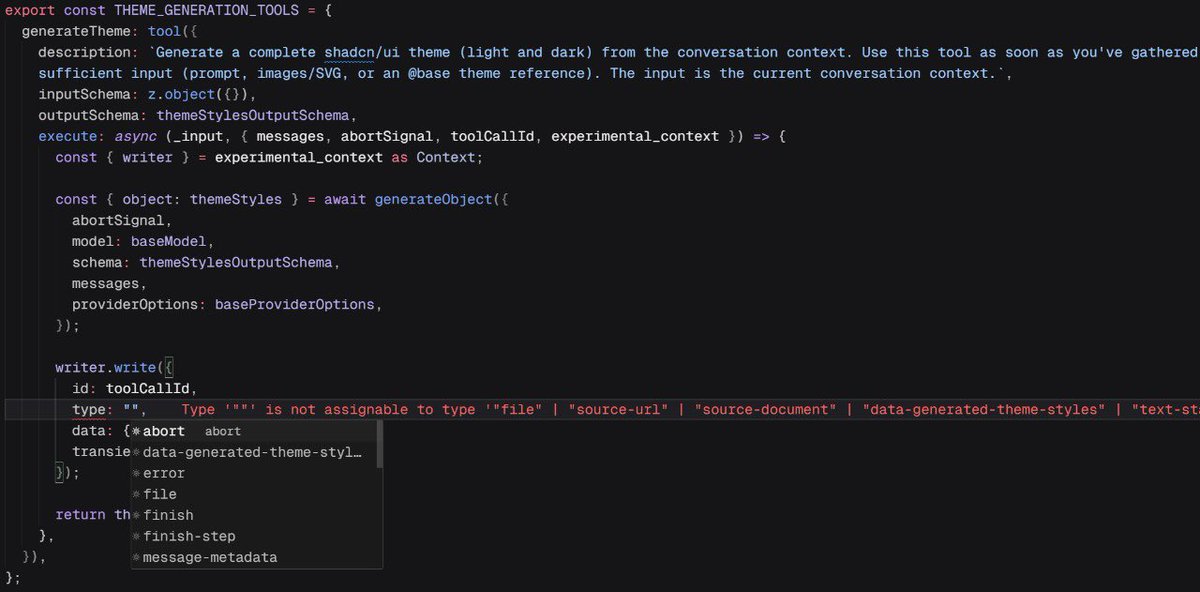Viewport: 1200px width, 592px height.
Task: Click the 'await' keyword
Action: [x=344, y=199]
